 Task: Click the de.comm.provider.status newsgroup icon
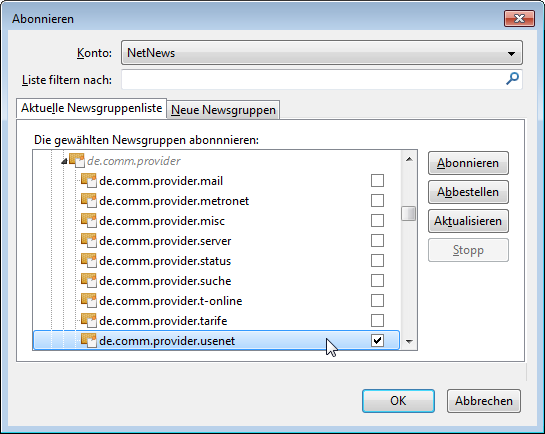pyautogui.click(x=89, y=261)
